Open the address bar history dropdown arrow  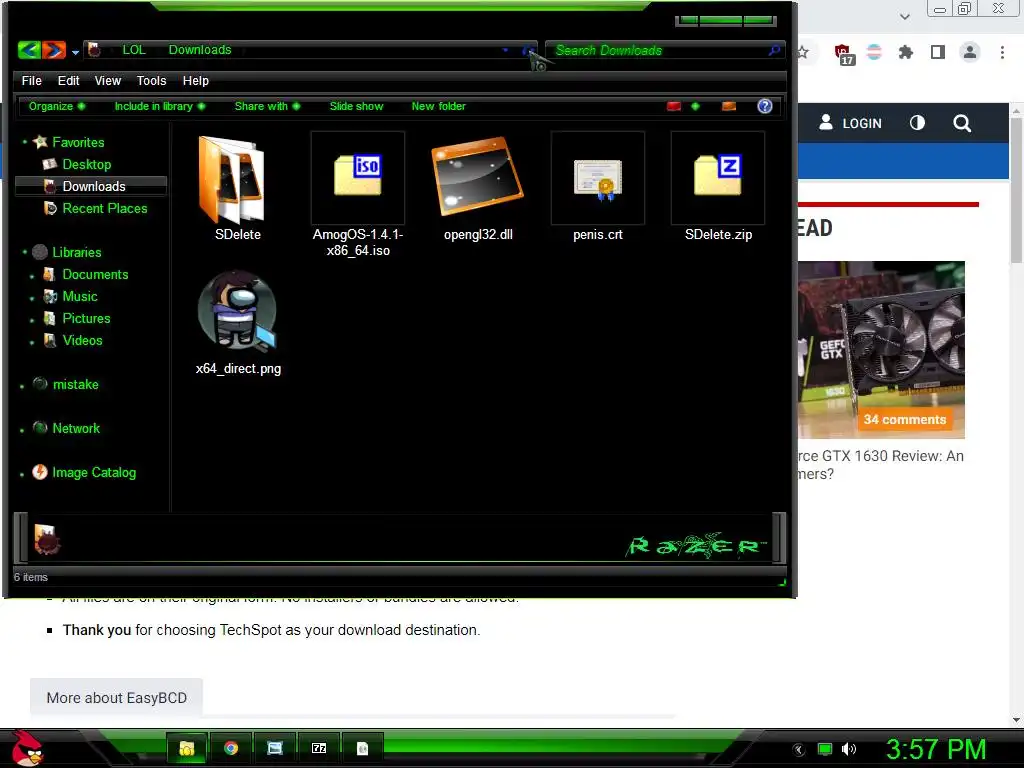tap(505, 50)
